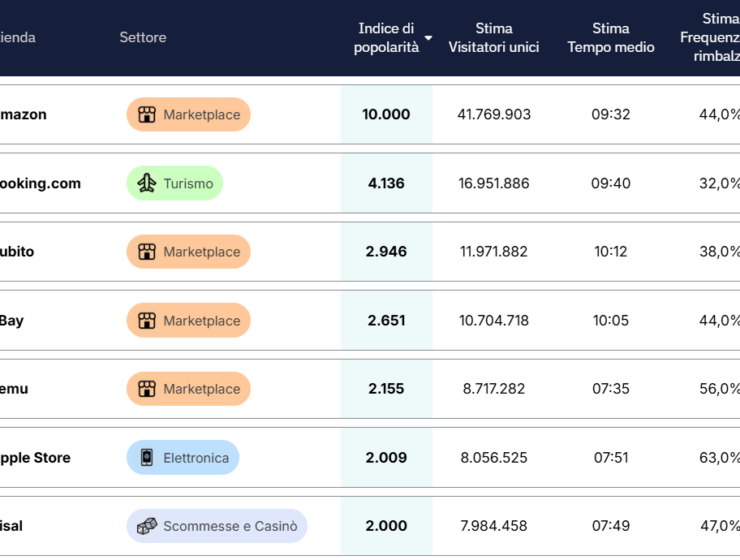Click average time value 10:05
The image size is (740, 560).
click(611, 321)
